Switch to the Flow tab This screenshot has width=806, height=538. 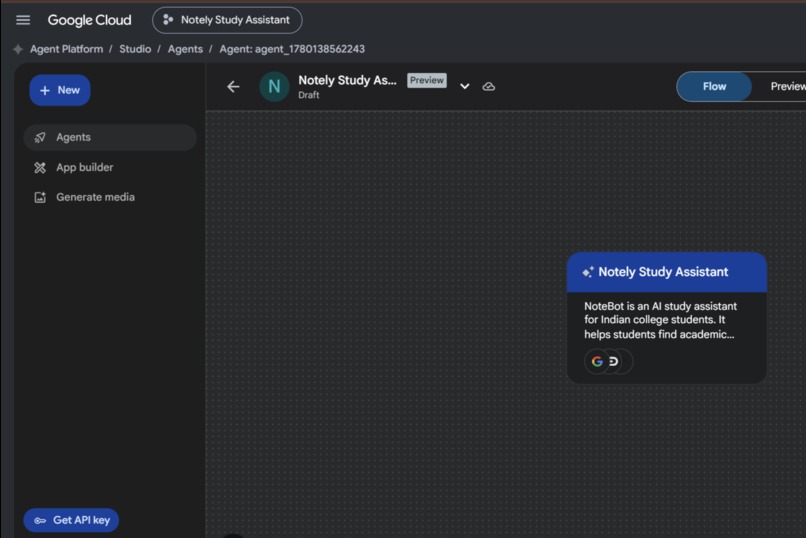coord(715,86)
